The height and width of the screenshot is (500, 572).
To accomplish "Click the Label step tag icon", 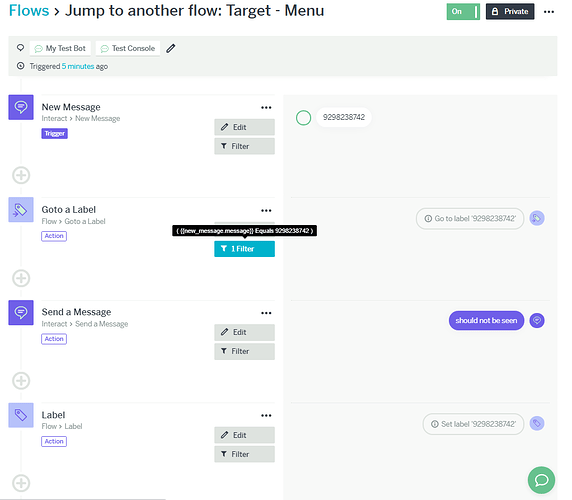I will pos(21,415).
